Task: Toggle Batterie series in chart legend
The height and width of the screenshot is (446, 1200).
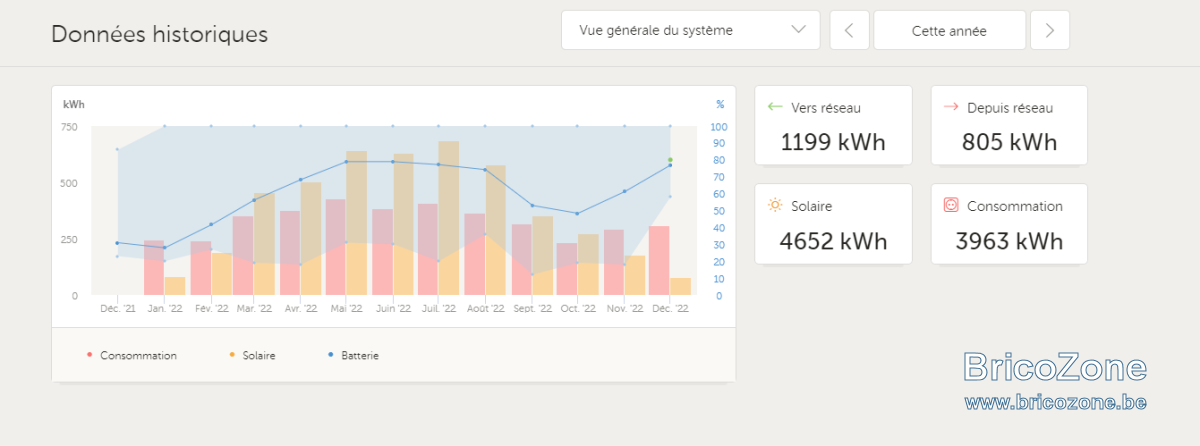Action: pyautogui.click(x=353, y=355)
